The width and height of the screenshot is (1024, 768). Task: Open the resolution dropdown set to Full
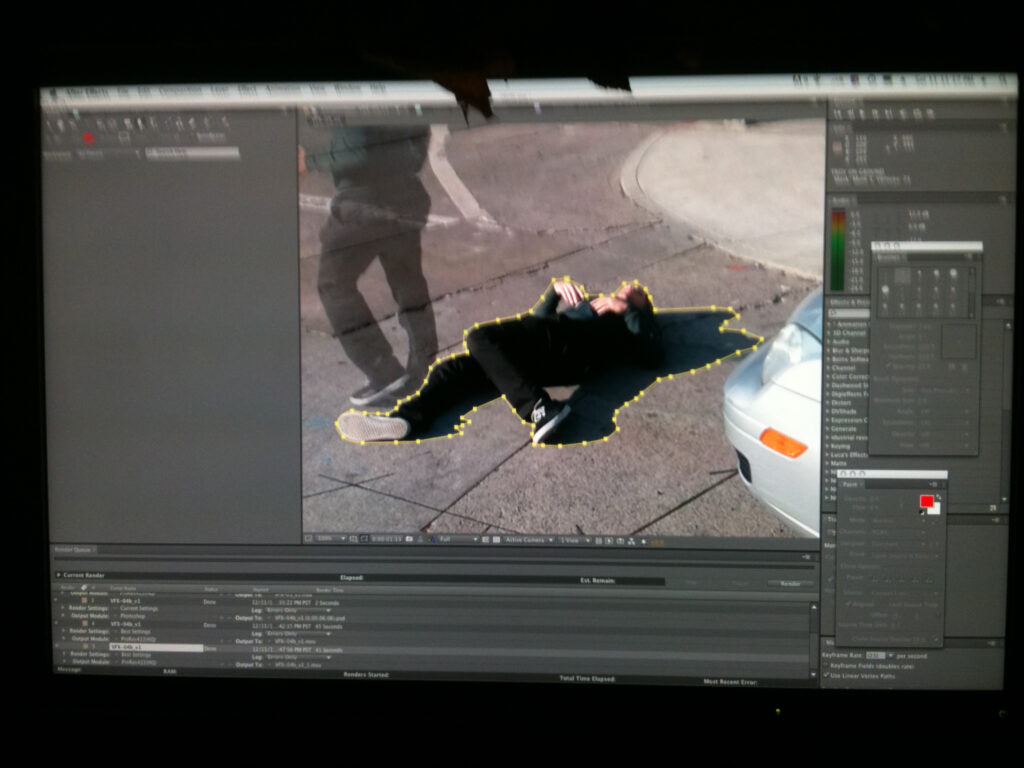click(x=459, y=539)
